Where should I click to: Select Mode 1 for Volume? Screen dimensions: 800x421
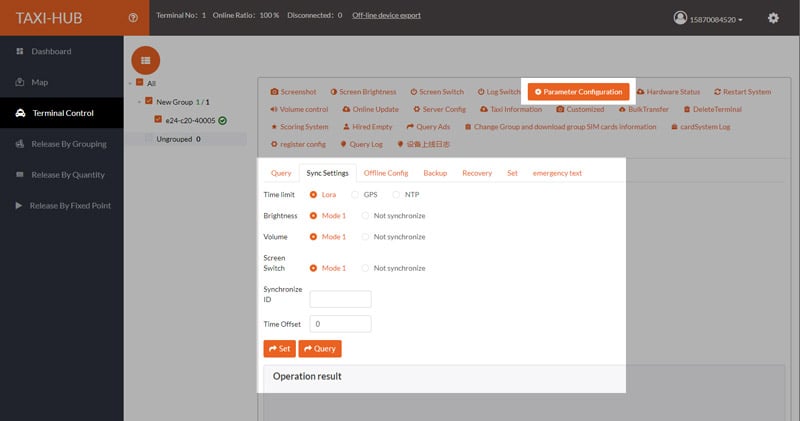(x=313, y=237)
